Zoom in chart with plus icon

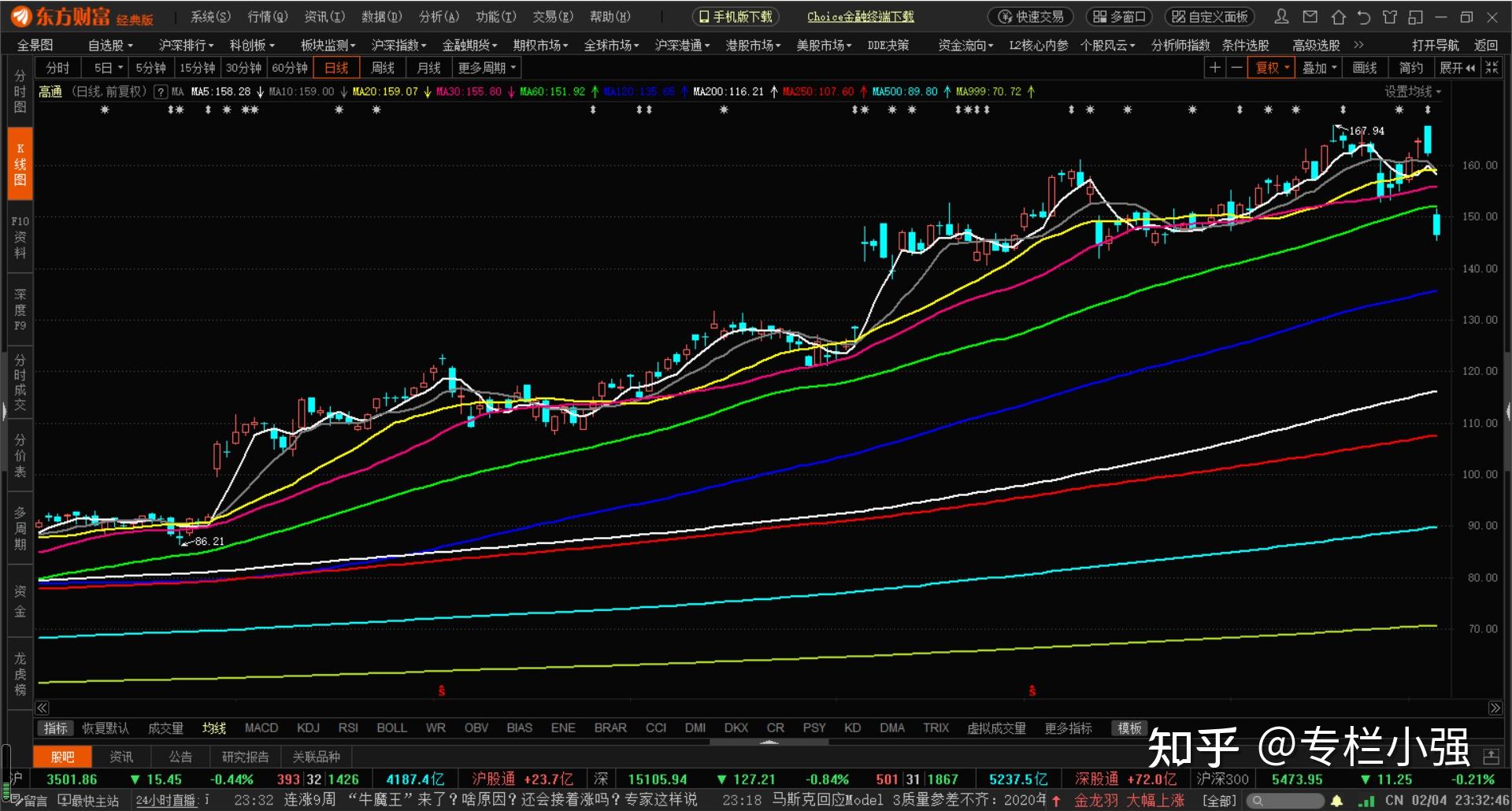[1215, 68]
